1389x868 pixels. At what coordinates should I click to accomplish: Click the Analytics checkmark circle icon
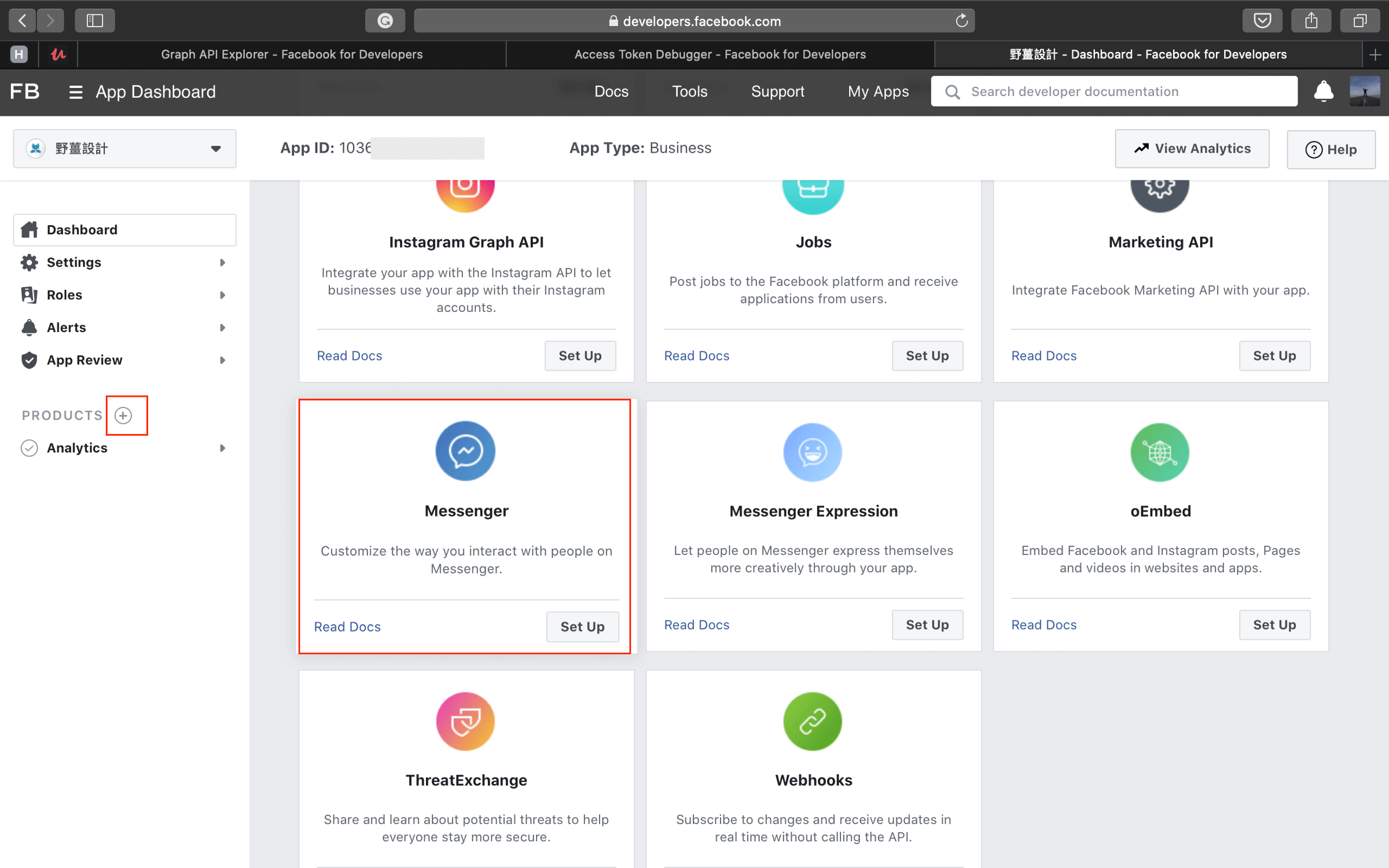[x=30, y=448]
